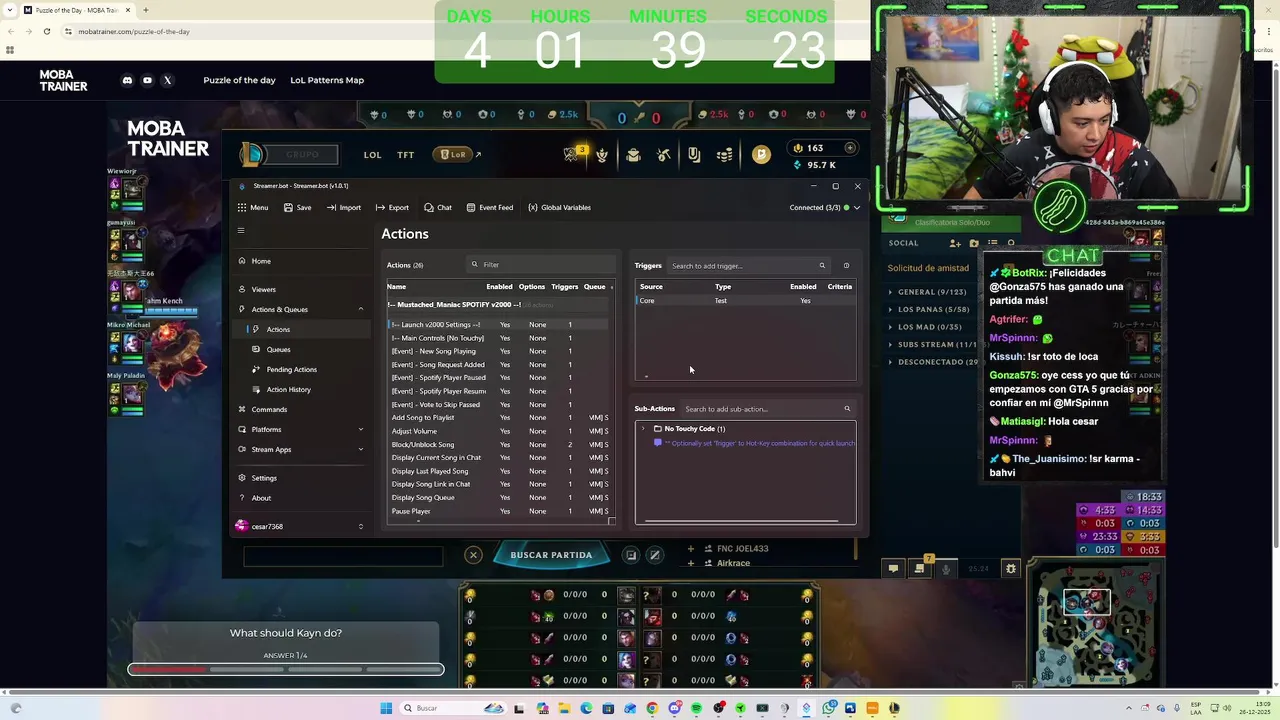1280x720 pixels.
Task: Switch to the LOL tab in client
Action: [x=372, y=155]
